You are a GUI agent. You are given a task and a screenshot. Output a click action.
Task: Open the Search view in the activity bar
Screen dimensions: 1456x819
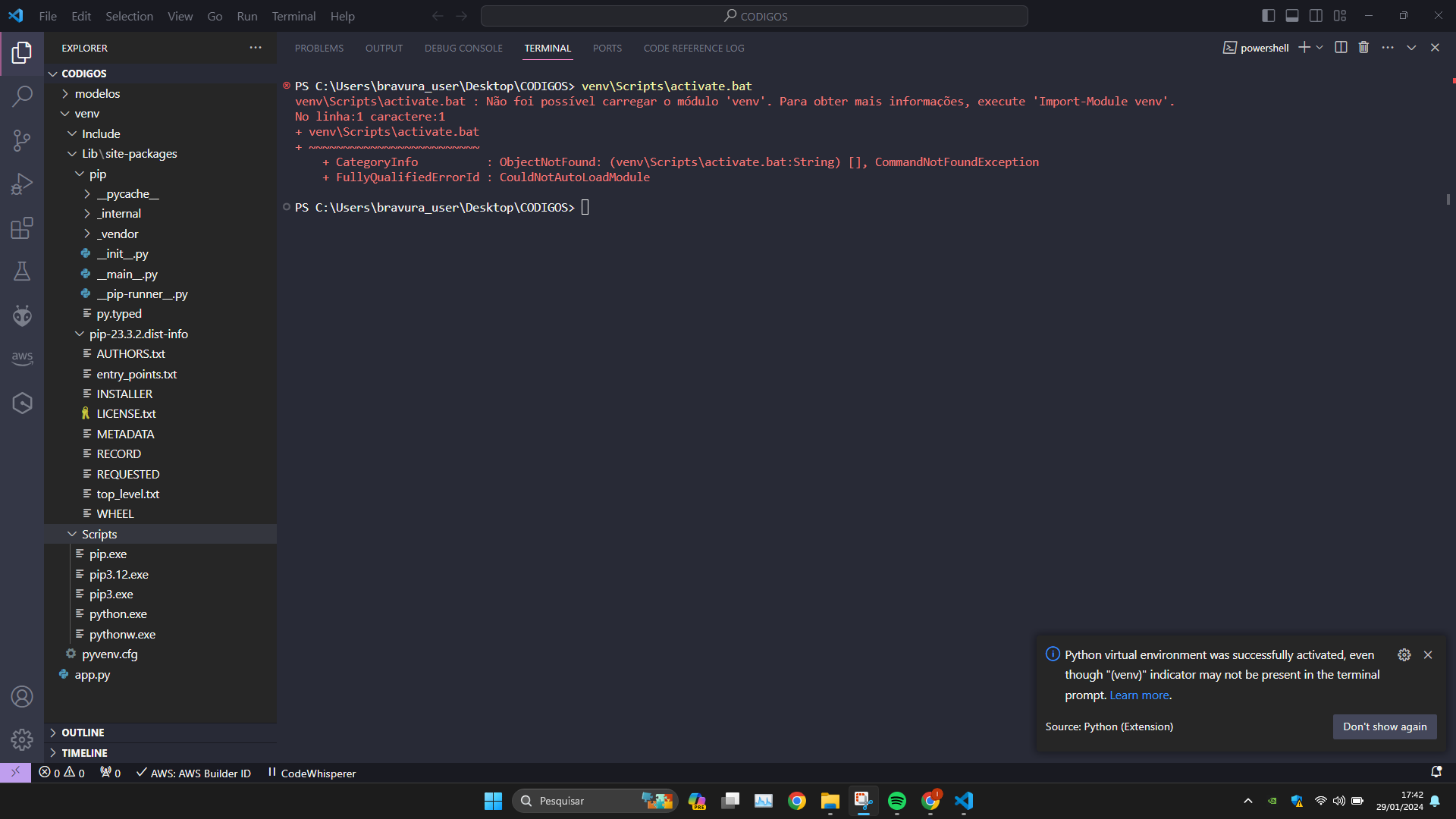click(x=22, y=96)
